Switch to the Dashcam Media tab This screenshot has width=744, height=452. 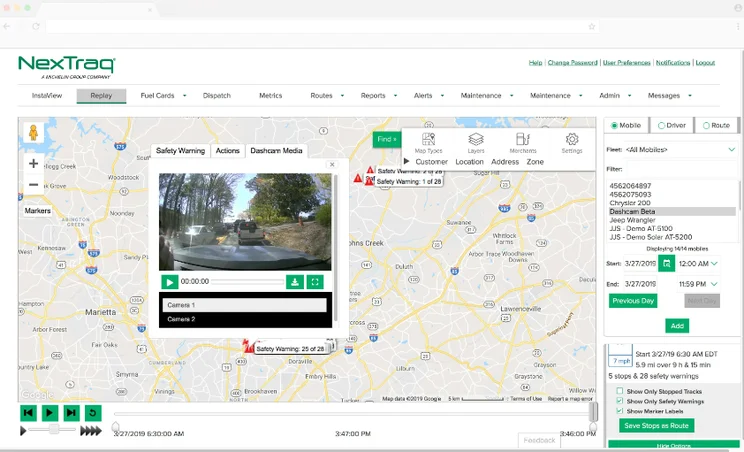[276, 151]
